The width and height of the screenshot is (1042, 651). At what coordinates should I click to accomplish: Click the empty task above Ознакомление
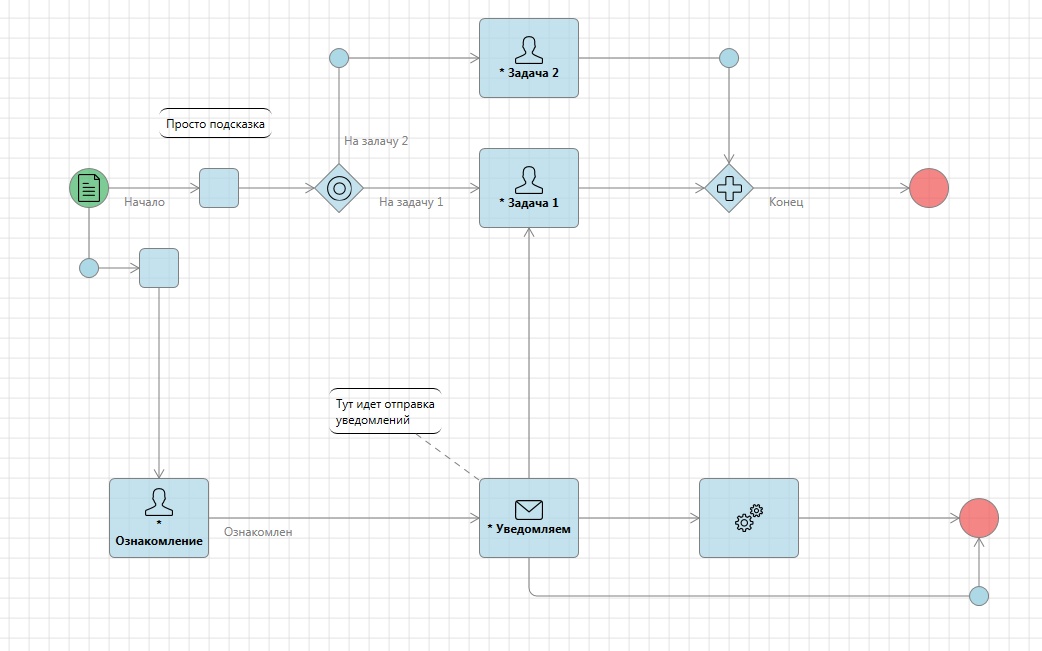(x=159, y=268)
